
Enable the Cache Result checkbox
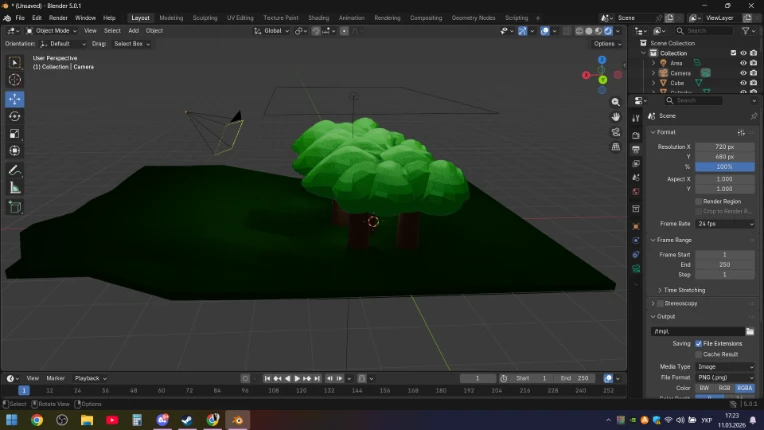click(x=698, y=355)
